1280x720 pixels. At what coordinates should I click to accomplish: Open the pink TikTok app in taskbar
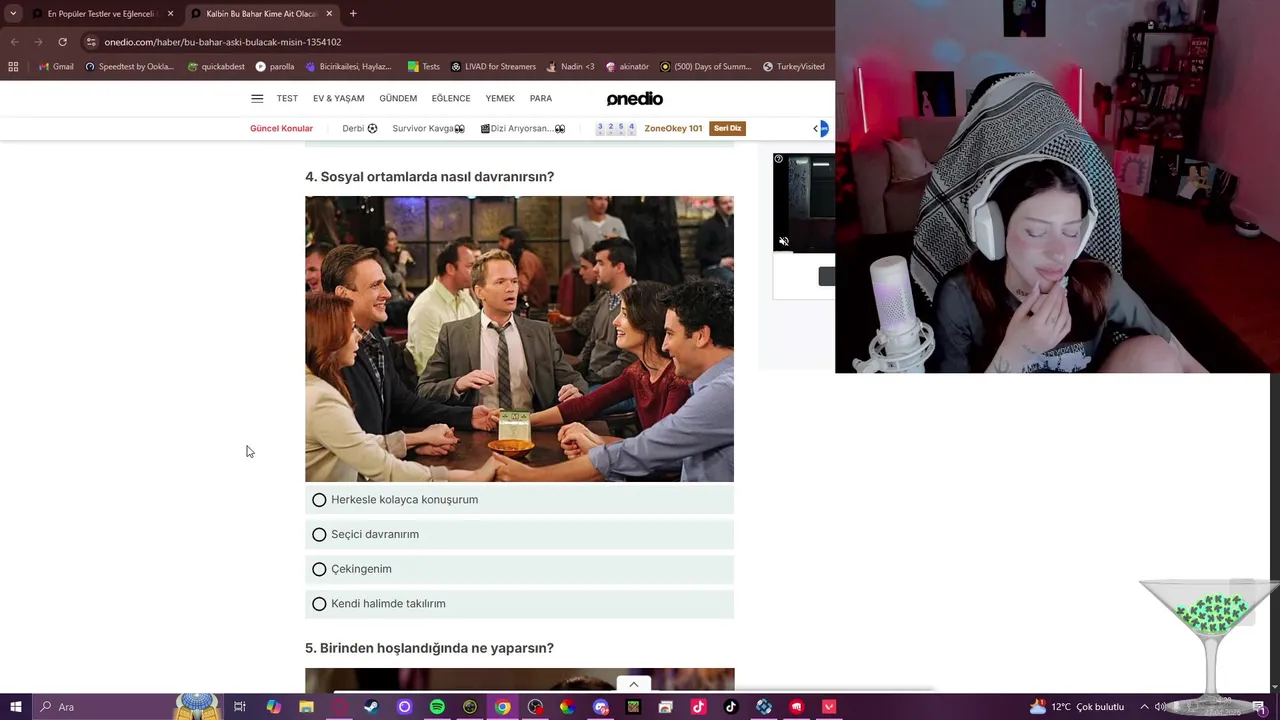pyautogui.click(x=698, y=707)
